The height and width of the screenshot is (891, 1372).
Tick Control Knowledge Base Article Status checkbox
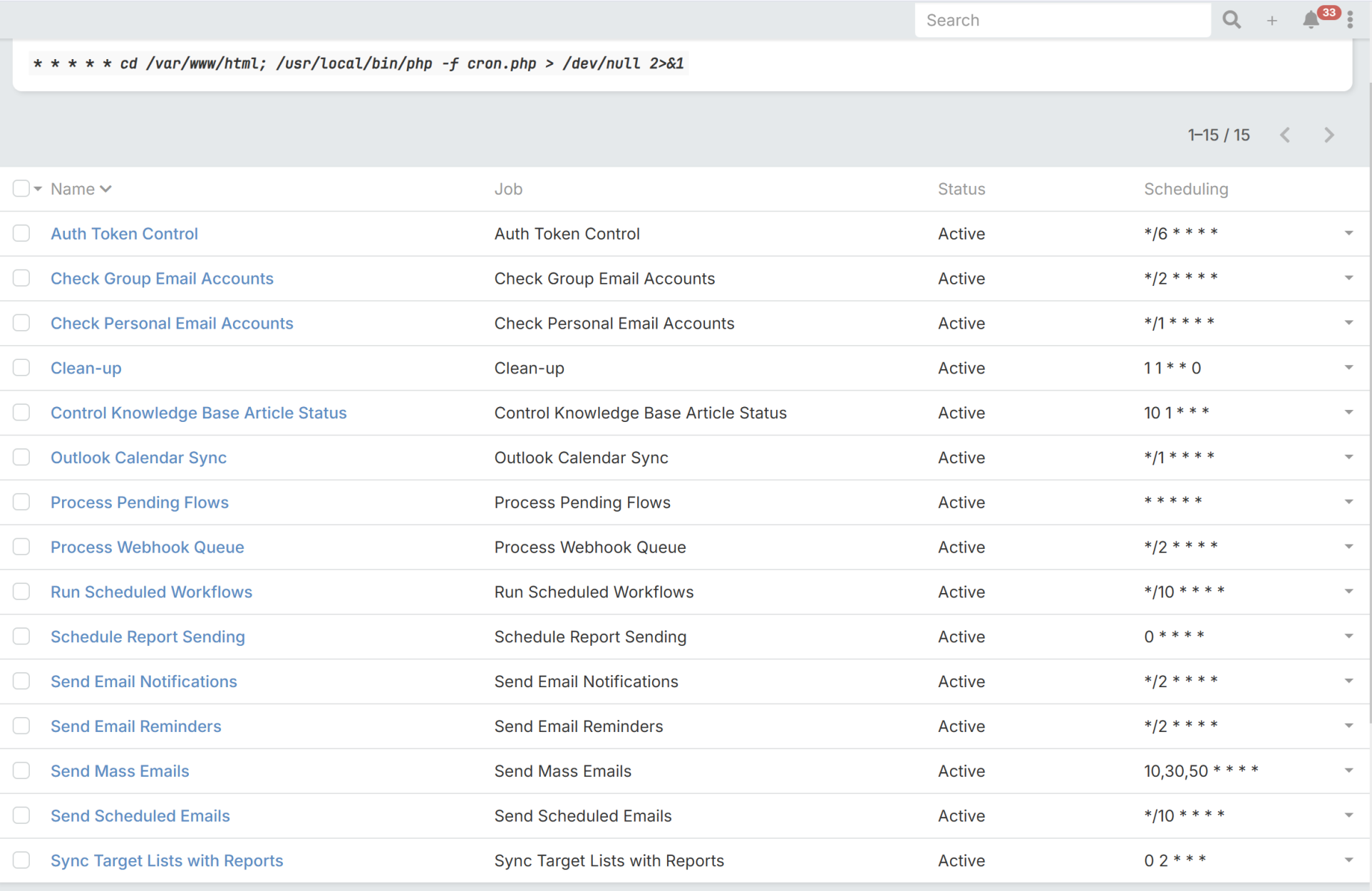21,413
